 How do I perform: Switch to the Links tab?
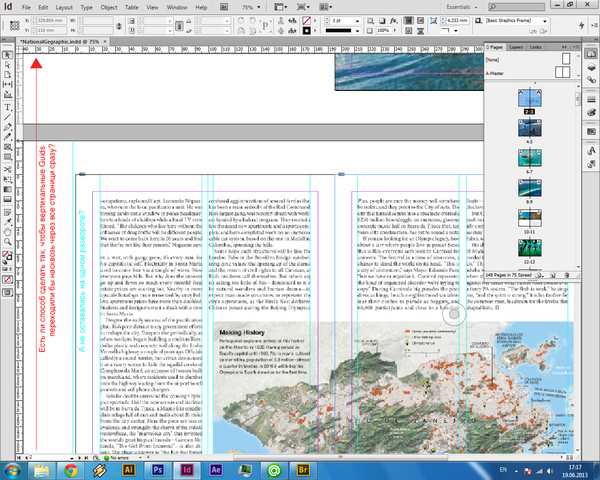tap(536, 47)
